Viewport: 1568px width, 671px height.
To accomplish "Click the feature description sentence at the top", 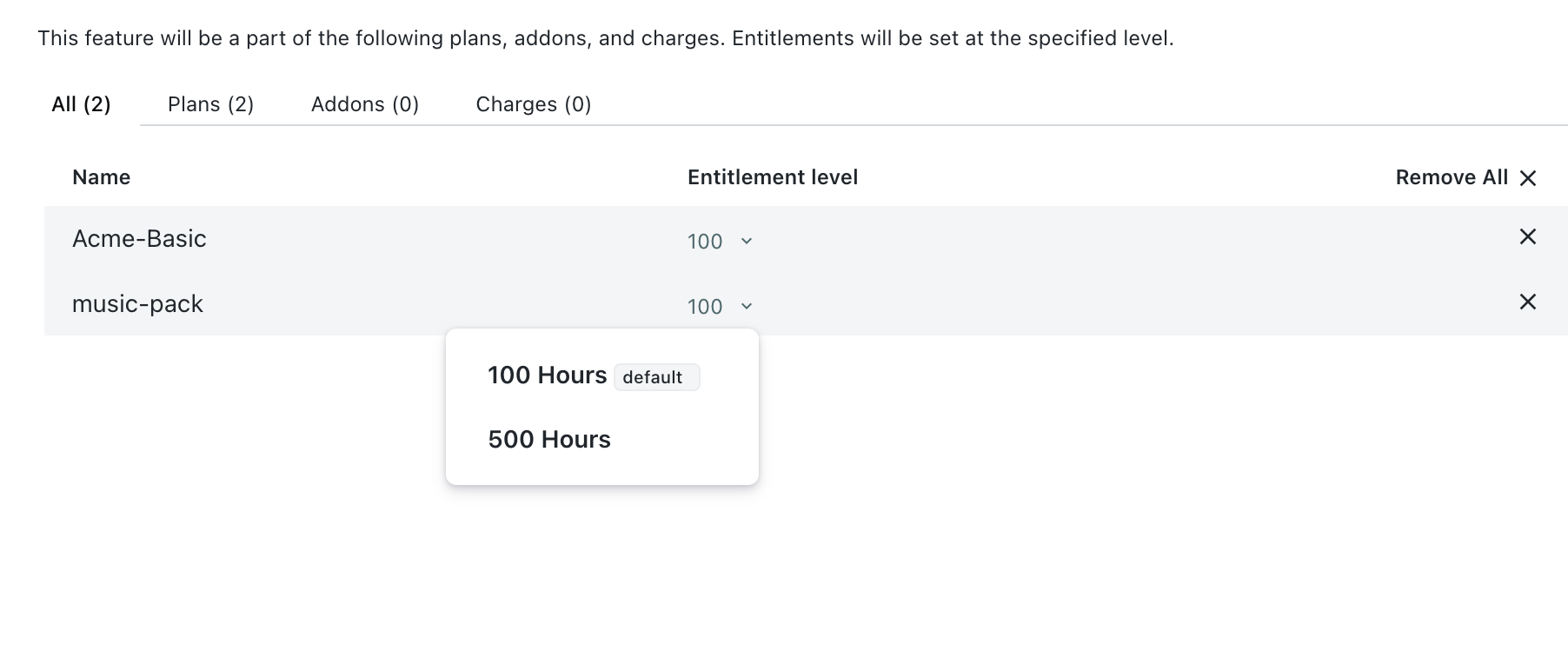I will 605,38.
